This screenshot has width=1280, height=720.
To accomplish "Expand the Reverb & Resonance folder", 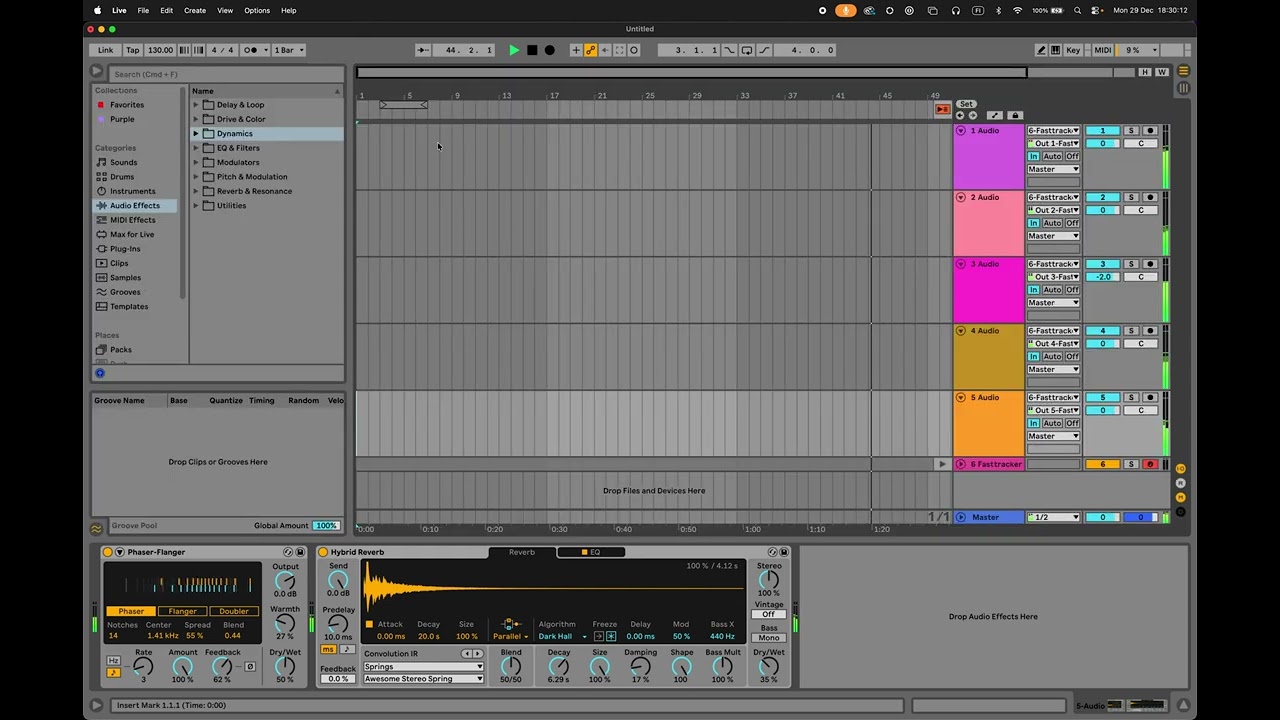I will pos(196,191).
